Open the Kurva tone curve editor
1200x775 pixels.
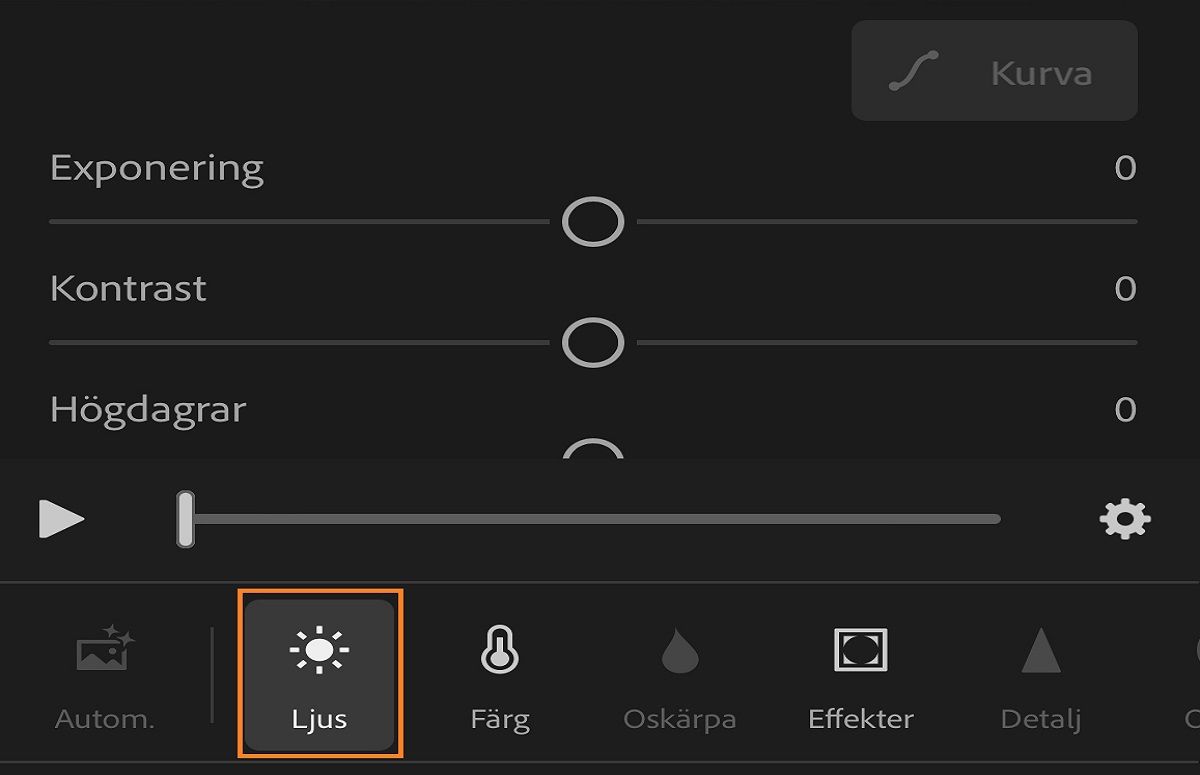[993, 72]
